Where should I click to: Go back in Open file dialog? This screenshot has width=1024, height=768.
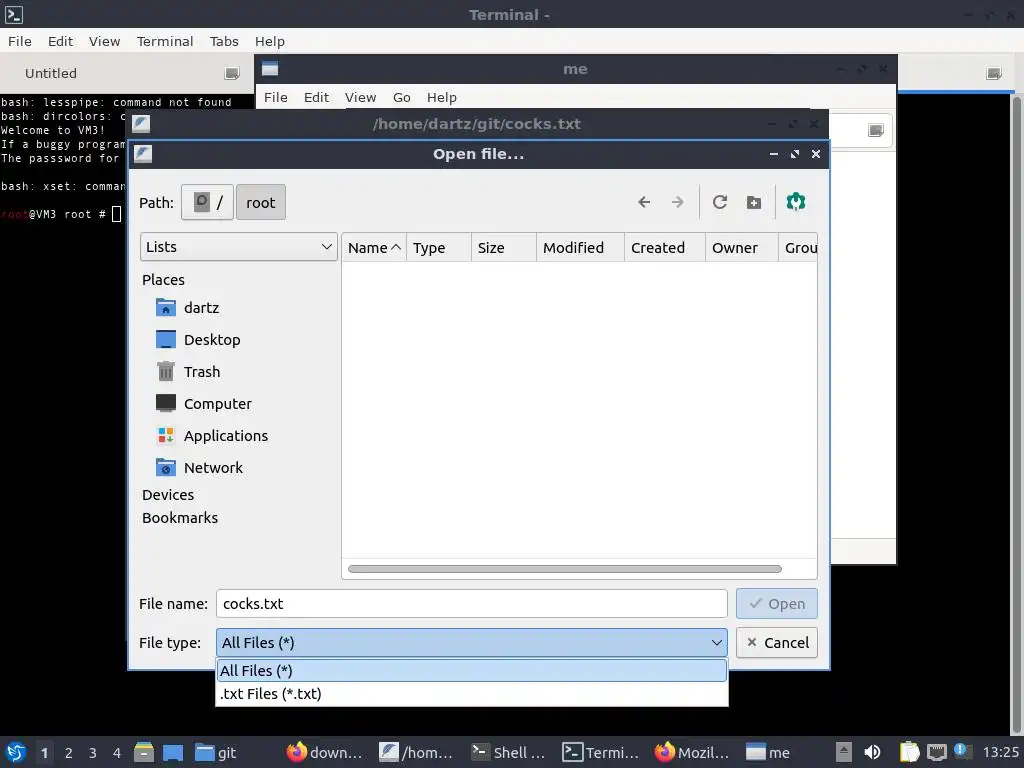[644, 202]
